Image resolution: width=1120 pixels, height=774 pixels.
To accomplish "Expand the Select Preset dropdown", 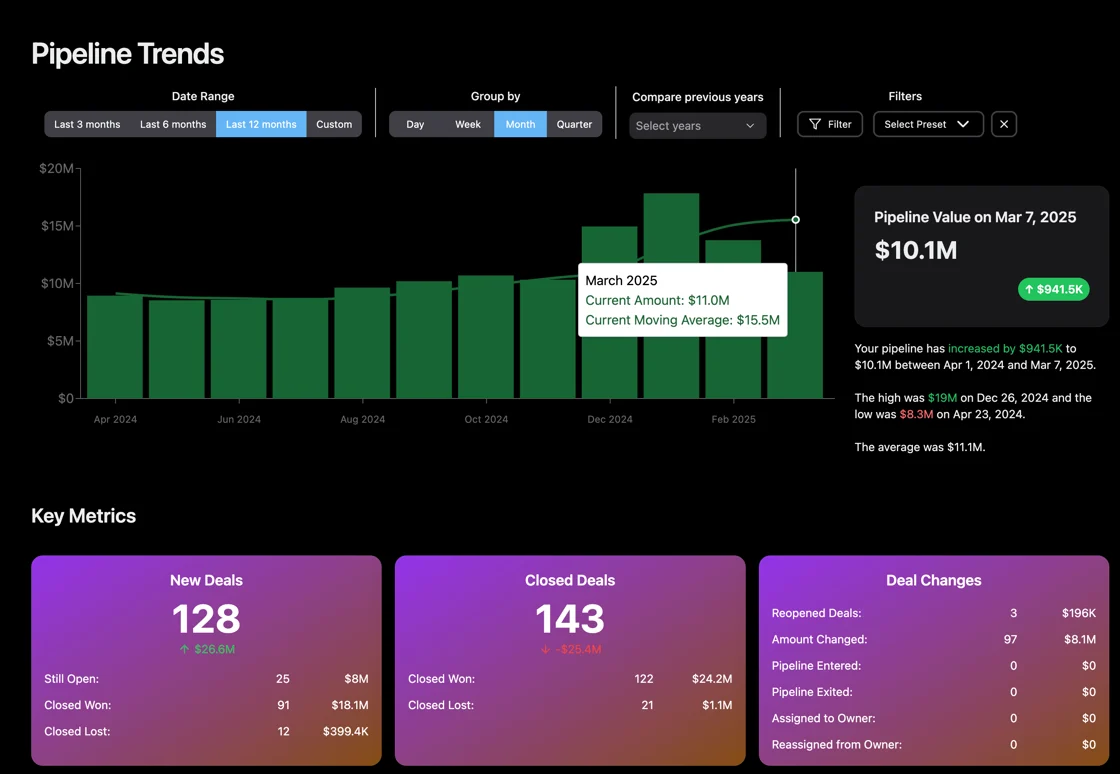I will [x=927, y=124].
